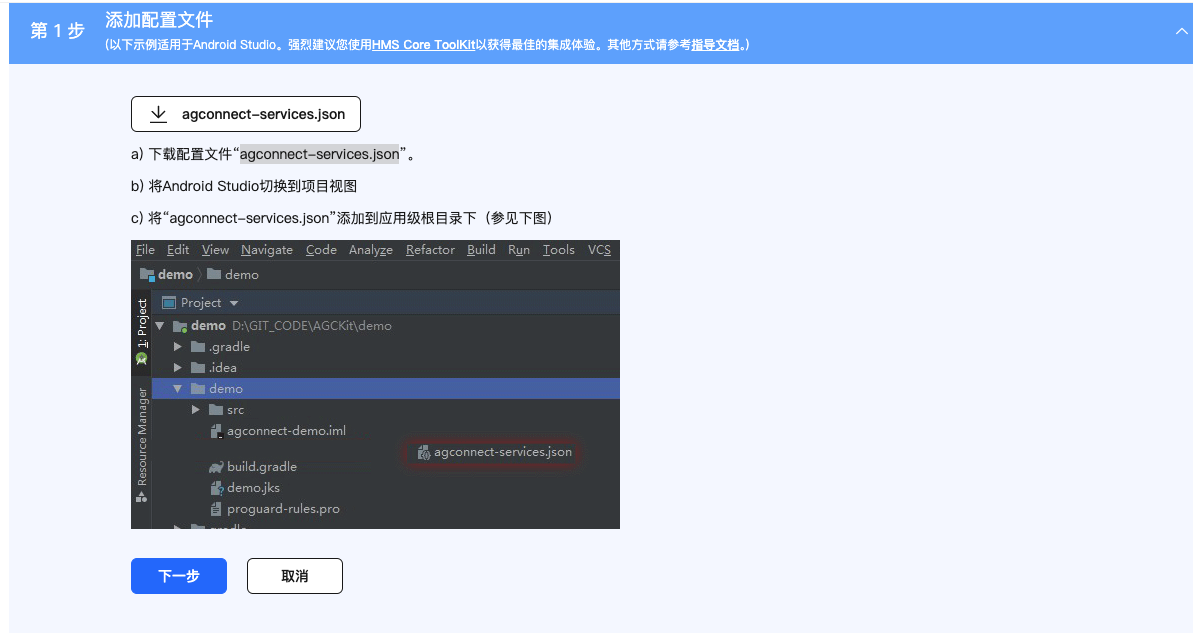
Task: Select the proguard-rules.pro file icon
Action: (216, 509)
